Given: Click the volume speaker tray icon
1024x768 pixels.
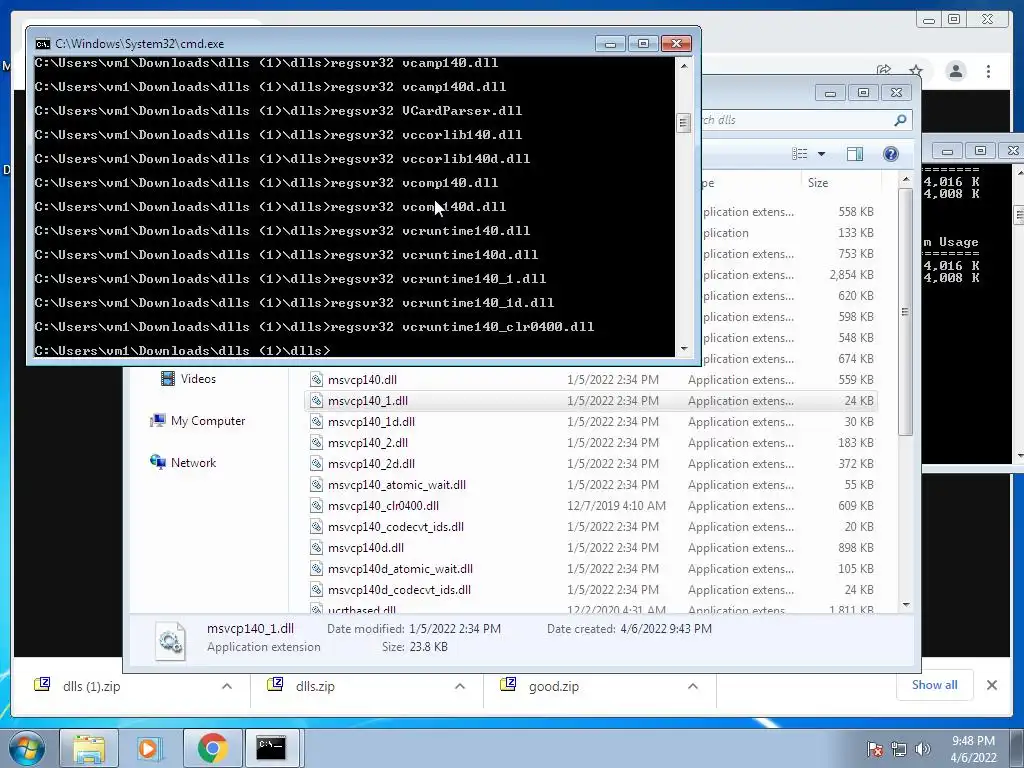Looking at the screenshot, I should [x=923, y=749].
